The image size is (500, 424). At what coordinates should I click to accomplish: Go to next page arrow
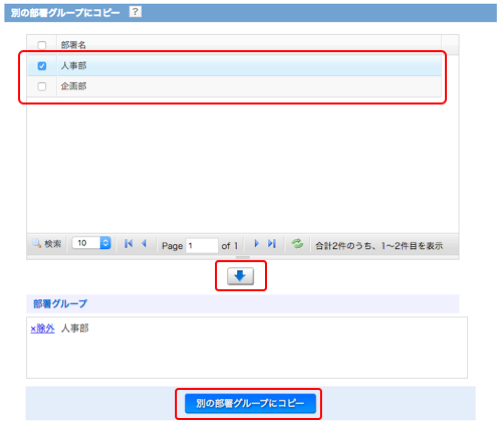(256, 244)
